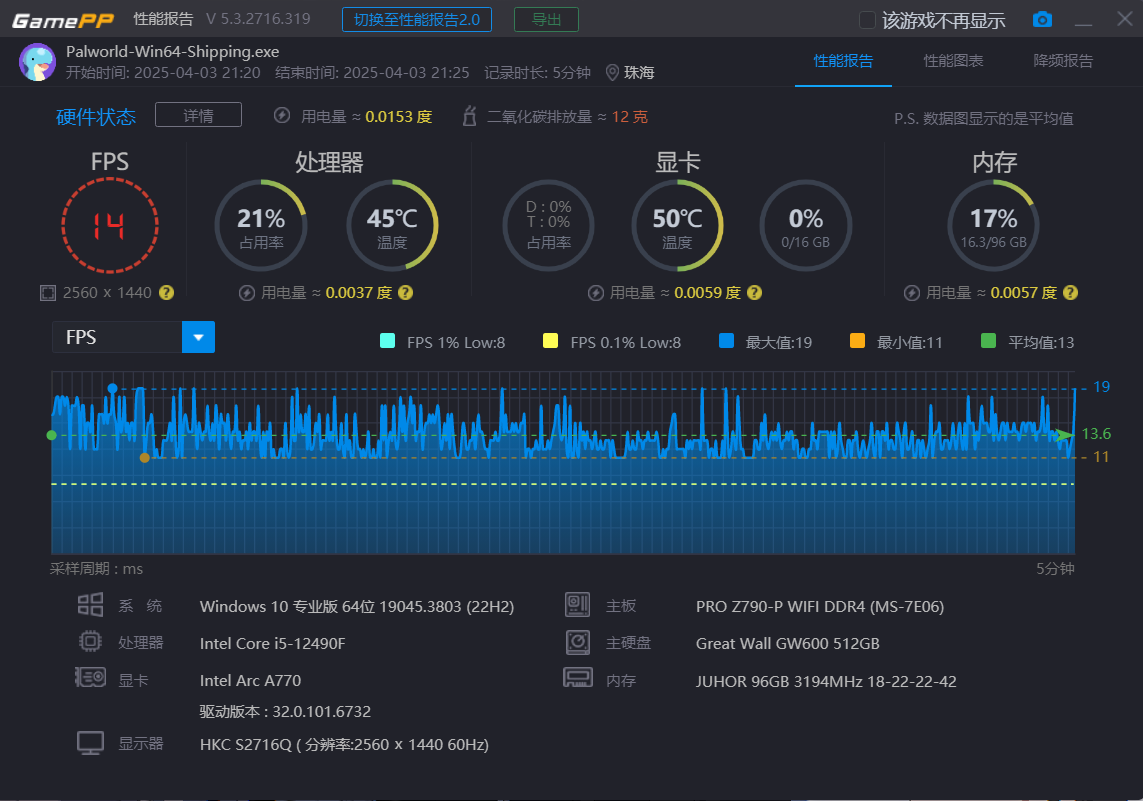Click the motherboard icon beside 主板
The image size is (1143, 801).
[577, 604]
